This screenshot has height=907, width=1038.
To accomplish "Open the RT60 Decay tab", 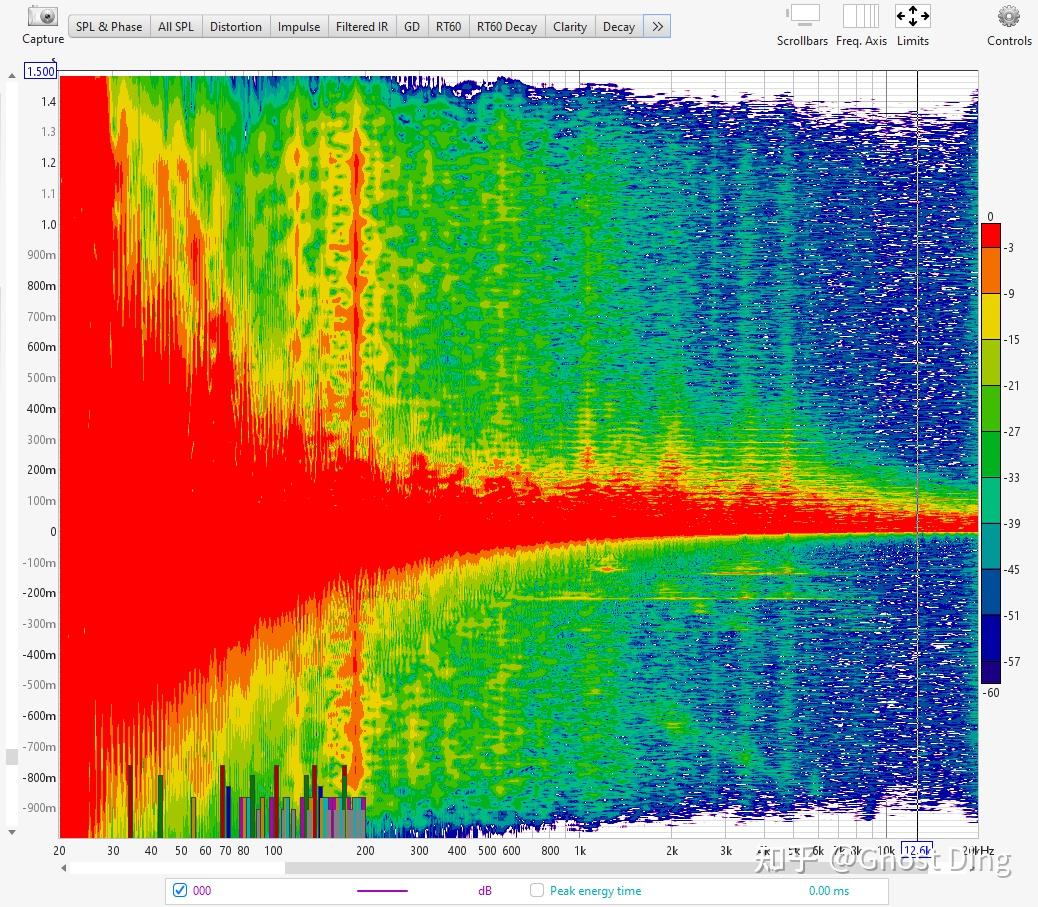I will tap(507, 27).
